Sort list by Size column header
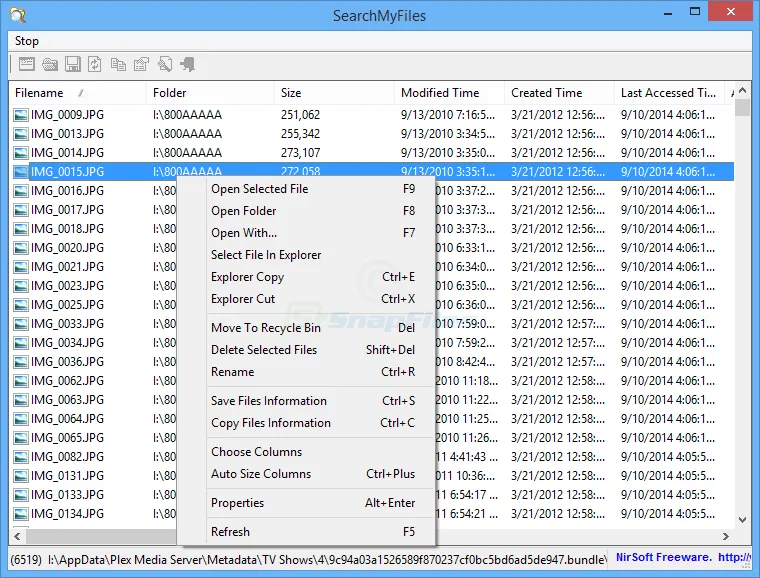 pos(290,93)
